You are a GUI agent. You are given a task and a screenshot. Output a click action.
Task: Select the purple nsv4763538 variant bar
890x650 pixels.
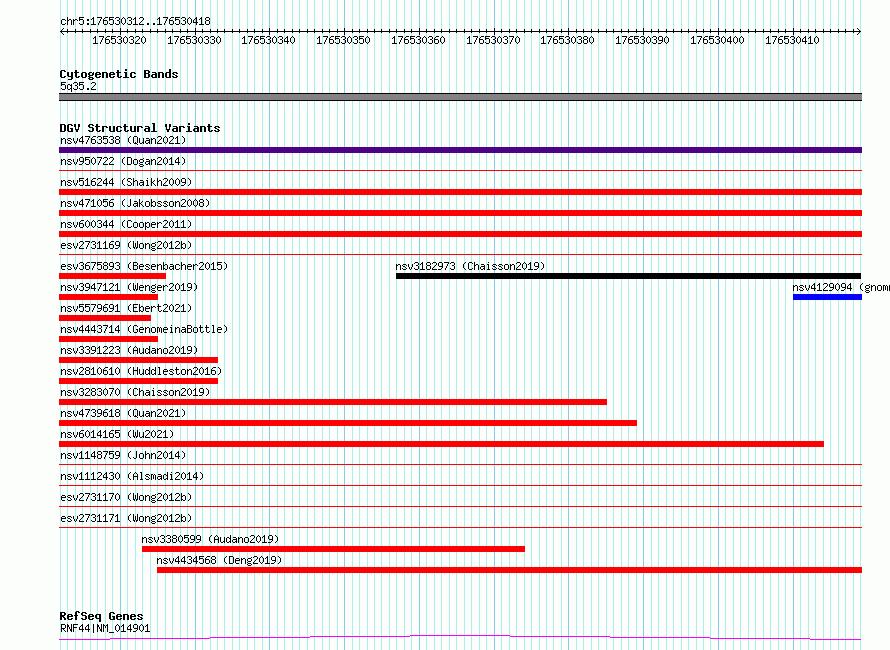(460, 150)
